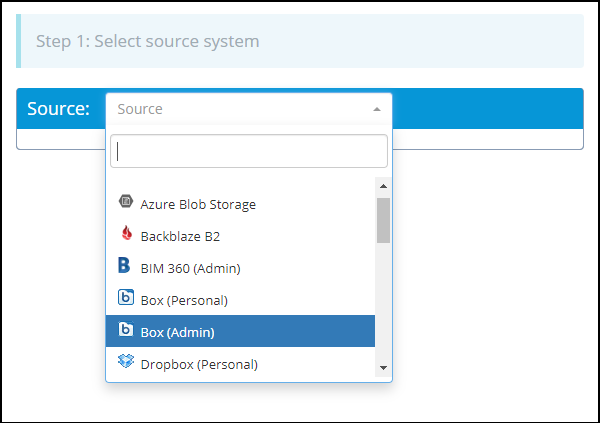Focus the source search text field
Image resolution: width=600 pixels, height=423 pixels.
[x=248, y=151]
